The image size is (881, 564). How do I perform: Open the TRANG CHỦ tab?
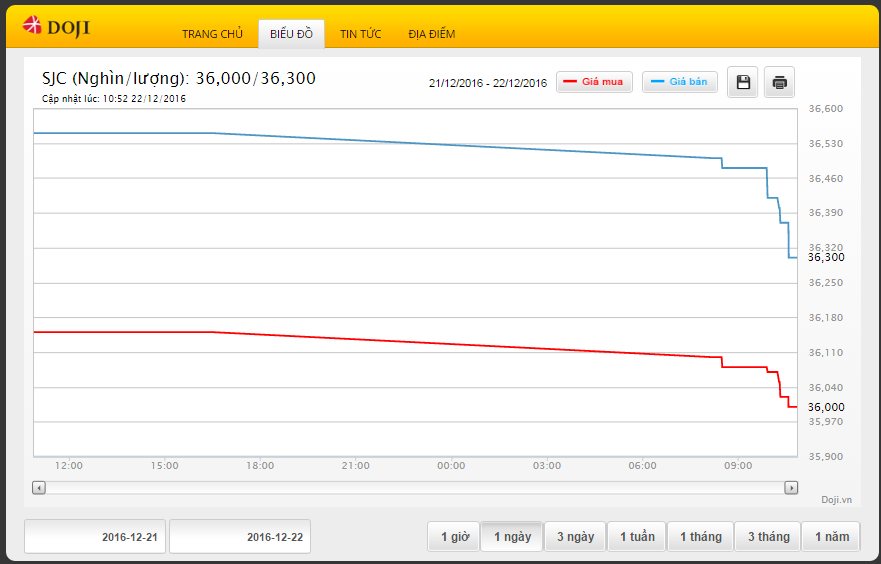click(x=212, y=34)
